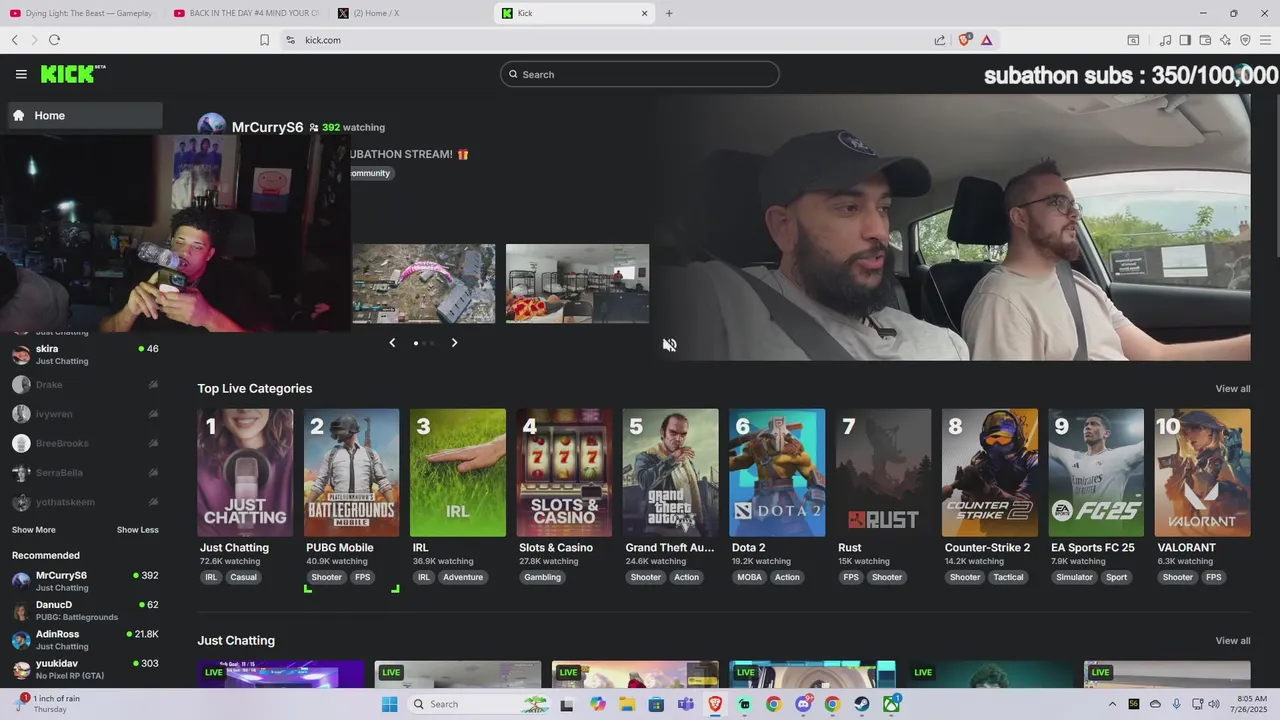Click the Brave Rewards triangle icon
The height and width of the screenshot is (720, 1280).
coord(986,40)
